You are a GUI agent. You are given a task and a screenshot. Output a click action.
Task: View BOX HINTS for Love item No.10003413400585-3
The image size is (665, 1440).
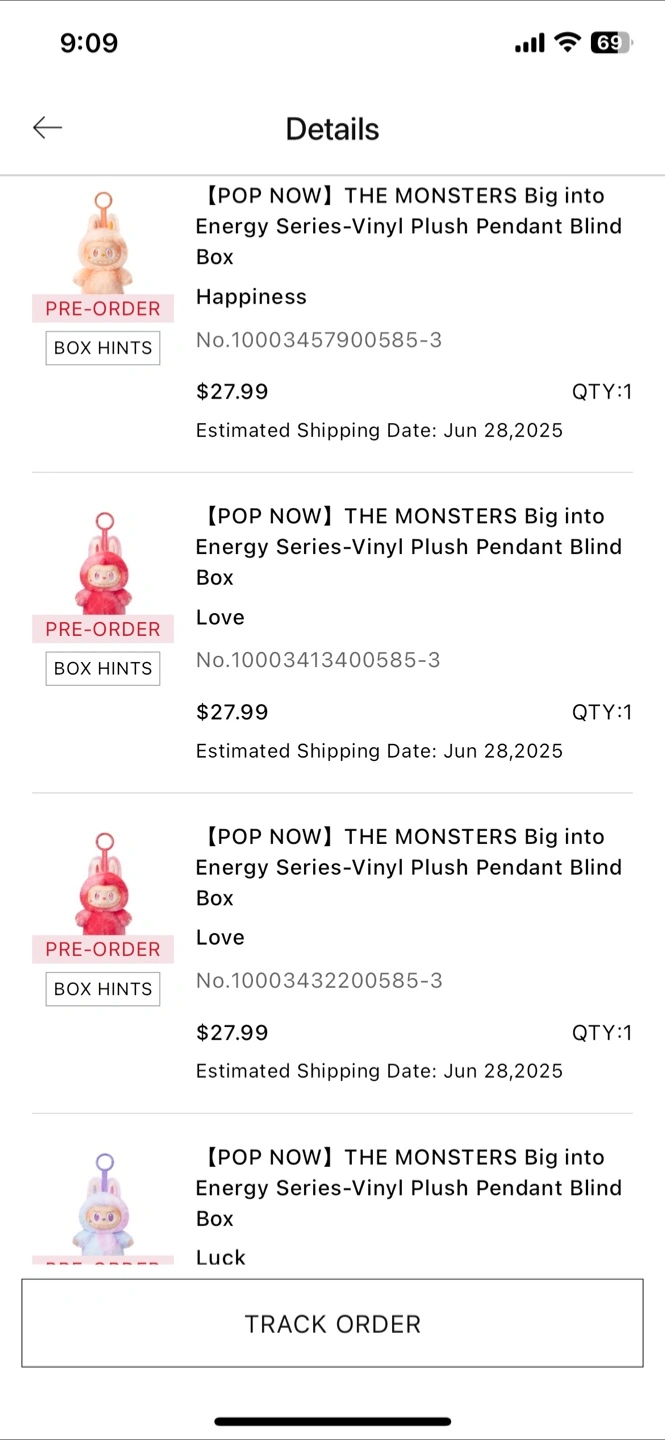click(103, 668)
